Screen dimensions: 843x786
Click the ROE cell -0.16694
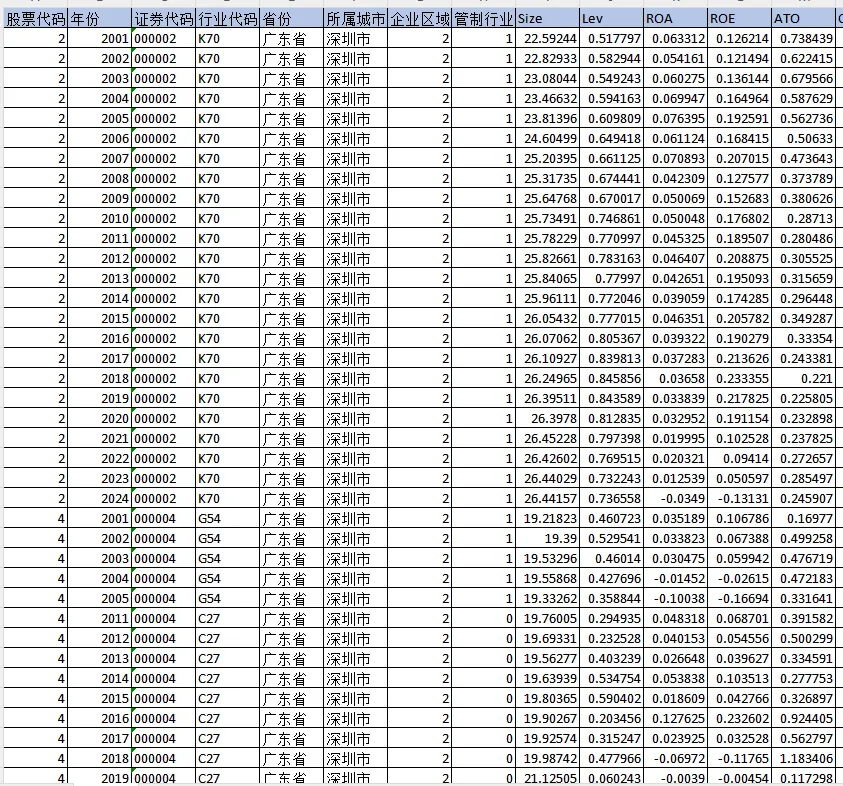[739, 598]
